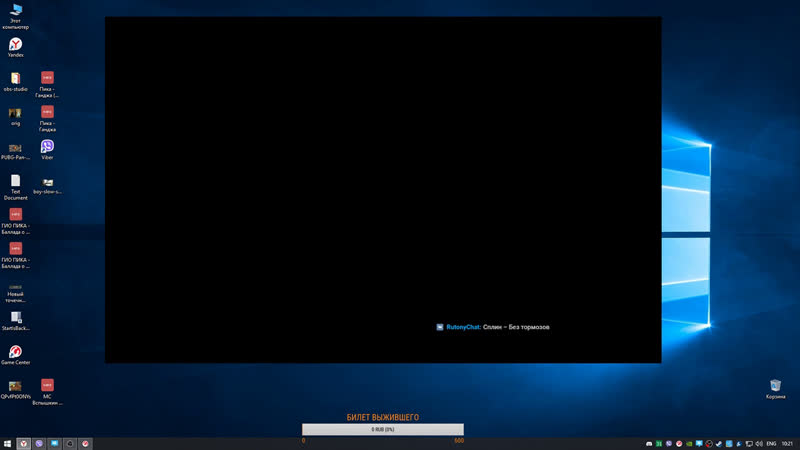Switch to OBS Studio in taskbar
Viewport: 800px width, 450px height.
(x=70, y=444)
